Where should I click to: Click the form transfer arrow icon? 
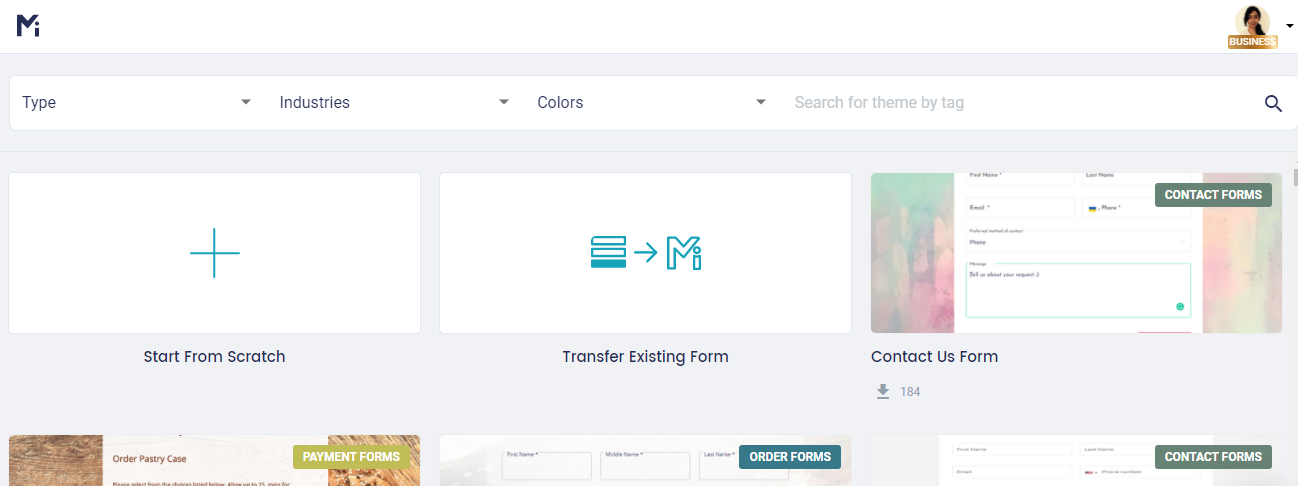point(645,253)
